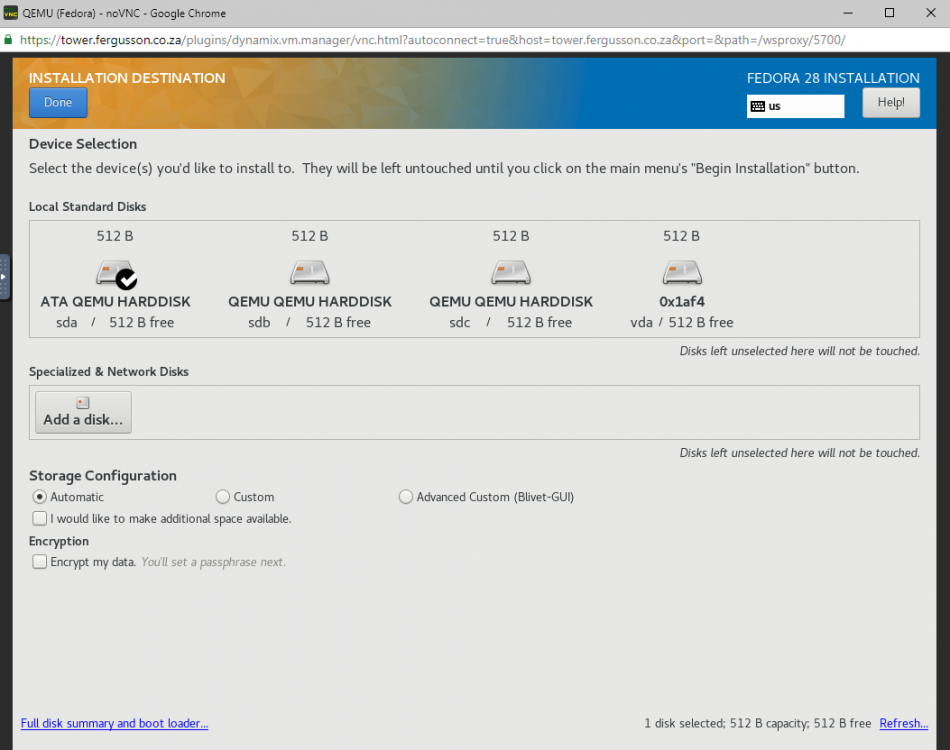Maximize the Chrome window
The image size is (950, 750).
(889, 13)
